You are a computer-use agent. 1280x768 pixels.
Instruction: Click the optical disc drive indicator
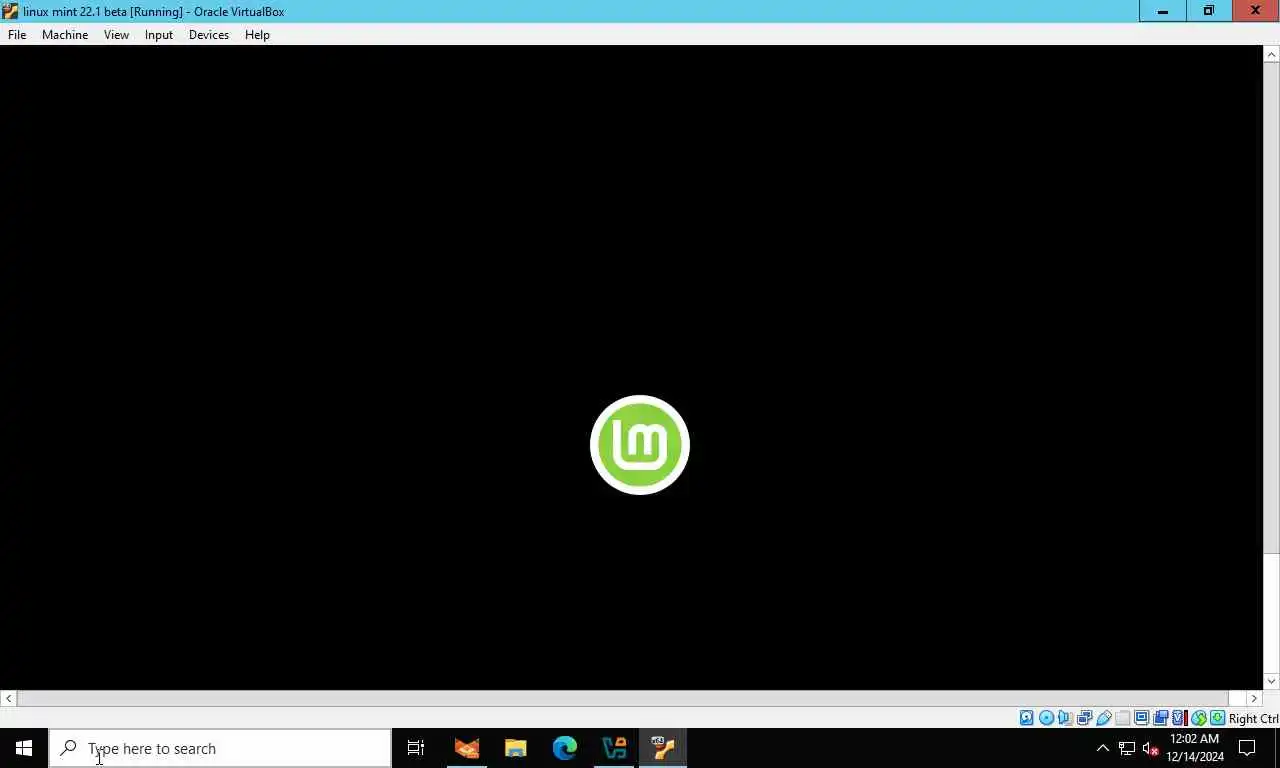coord(1046,718)
